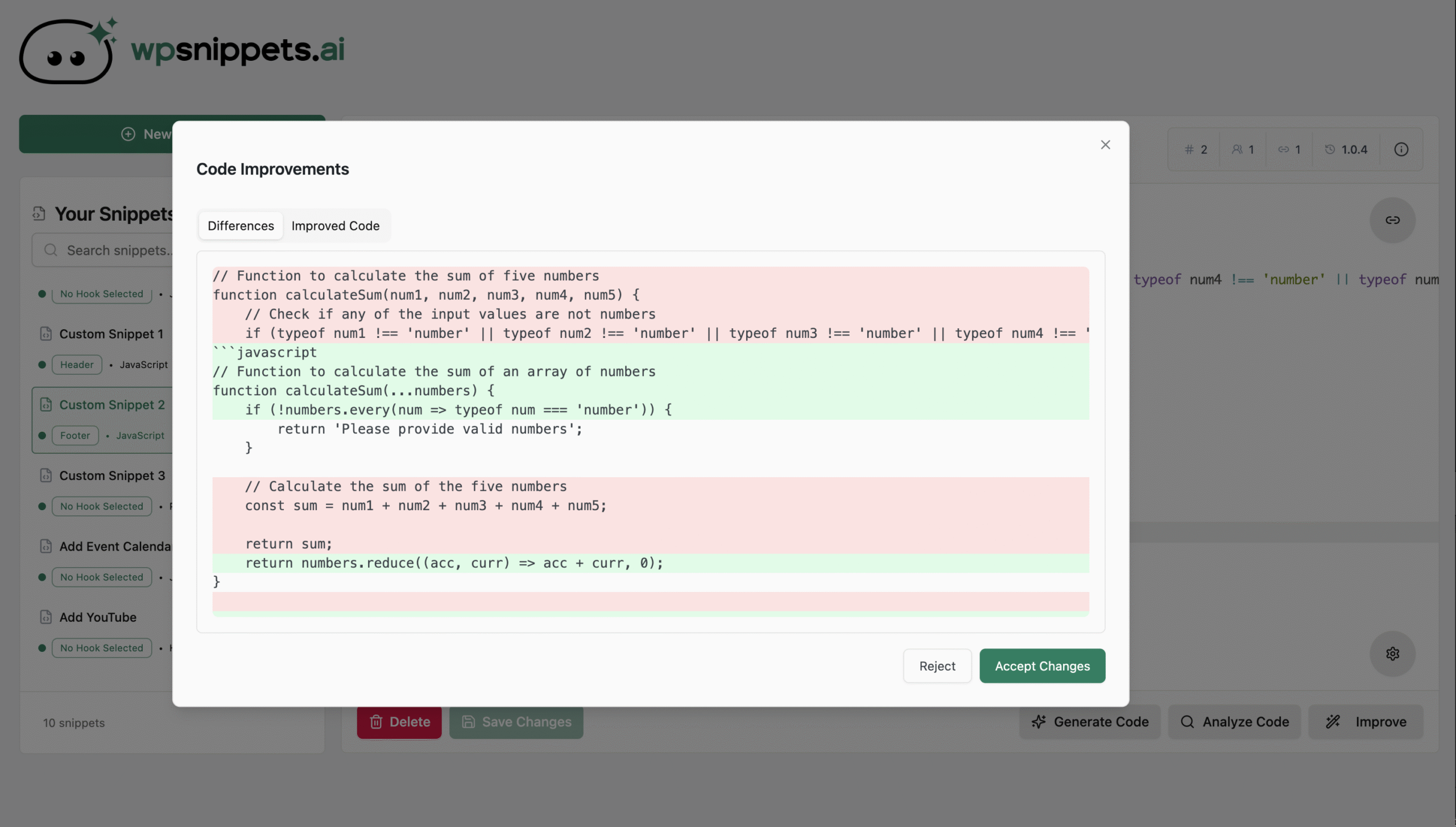Click the Accept Changes button
The width and height of the screenshot is (1456, 827).
1042,666
